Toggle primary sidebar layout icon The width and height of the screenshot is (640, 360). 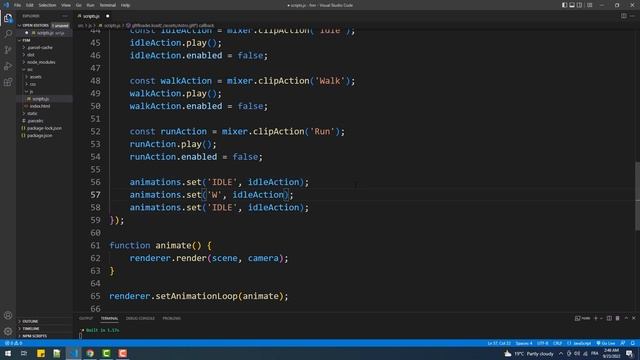pos(564,5)
